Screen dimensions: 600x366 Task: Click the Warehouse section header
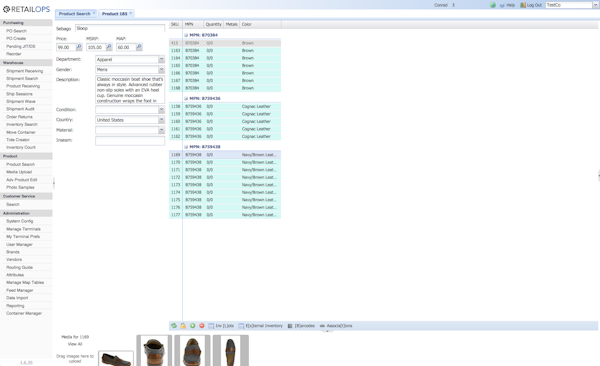click(26, 62)
